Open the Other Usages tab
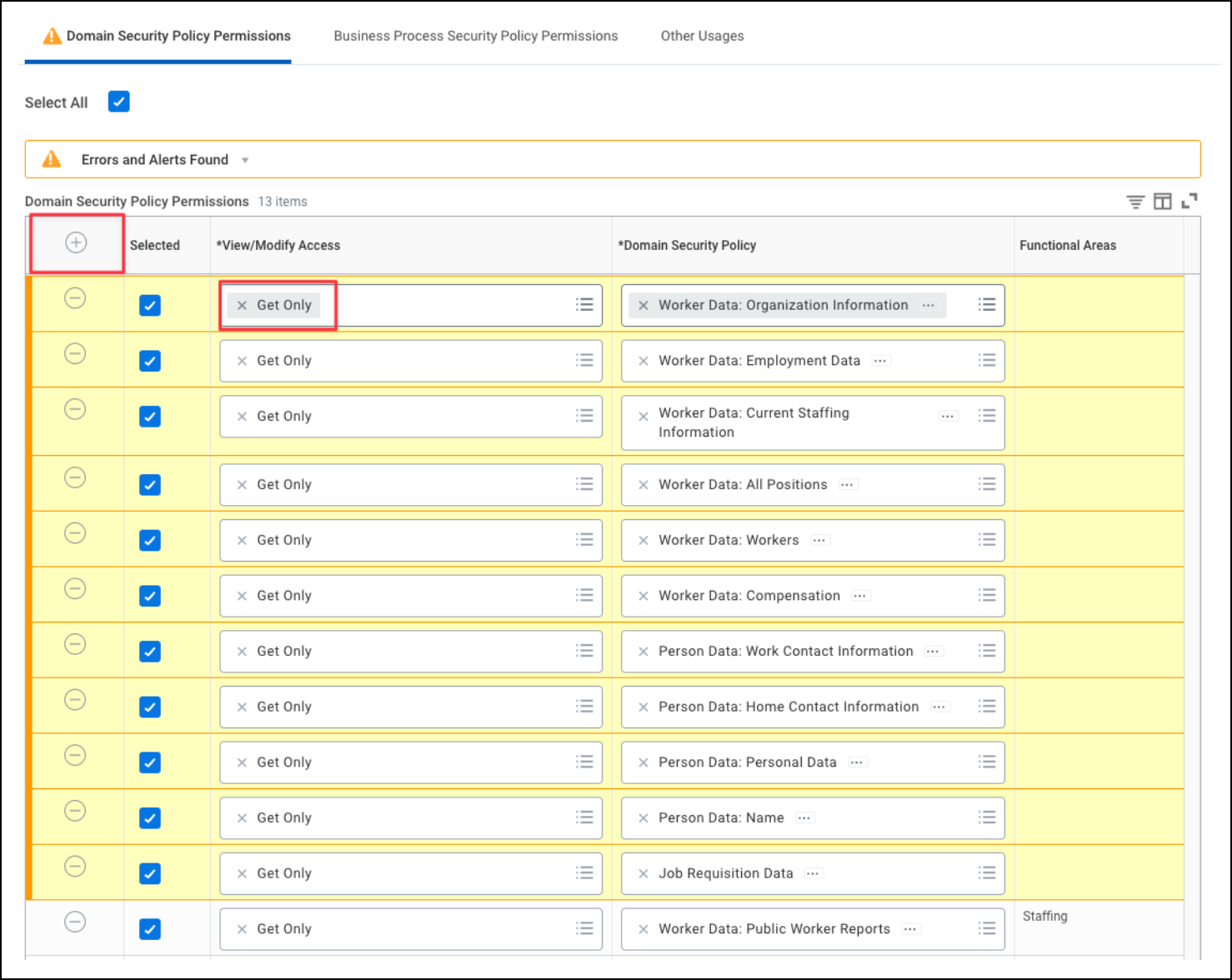 [x=702, y=36]
